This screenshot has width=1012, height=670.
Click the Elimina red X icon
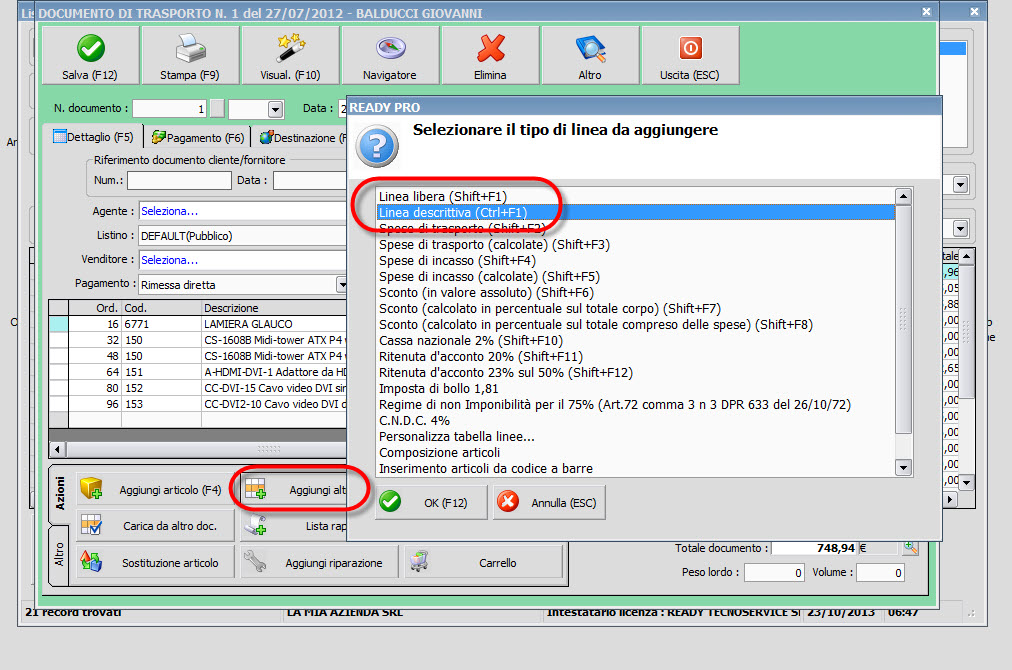pyautogui.click(x=491, y=48)
